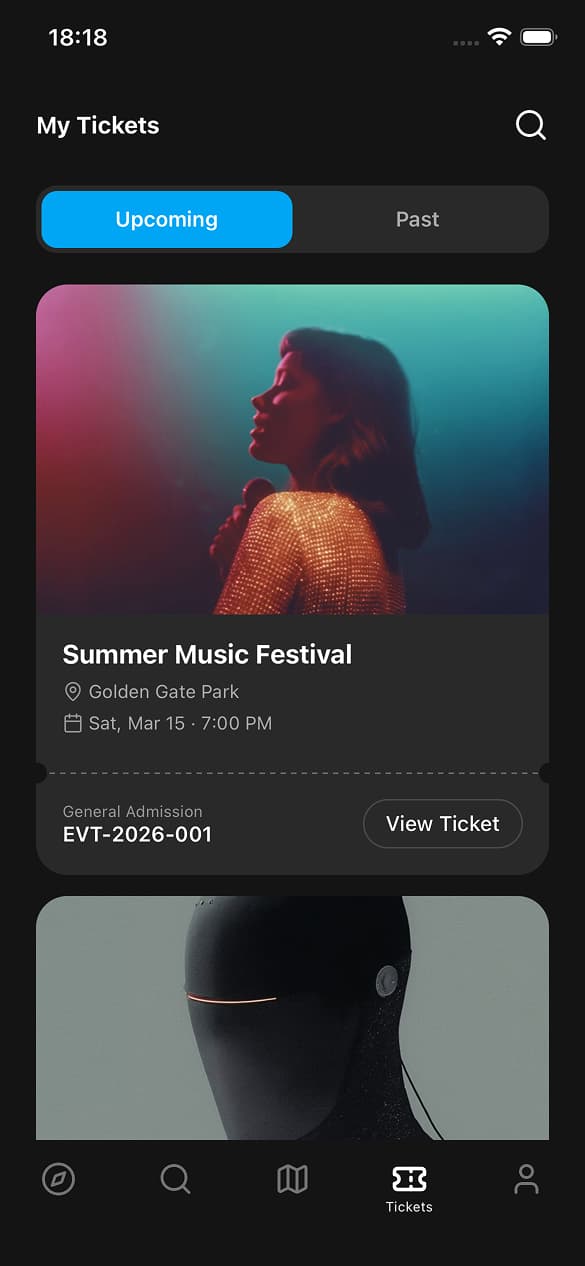
Task: Switch to the Past tab
Action: click(x=417, y=219)
